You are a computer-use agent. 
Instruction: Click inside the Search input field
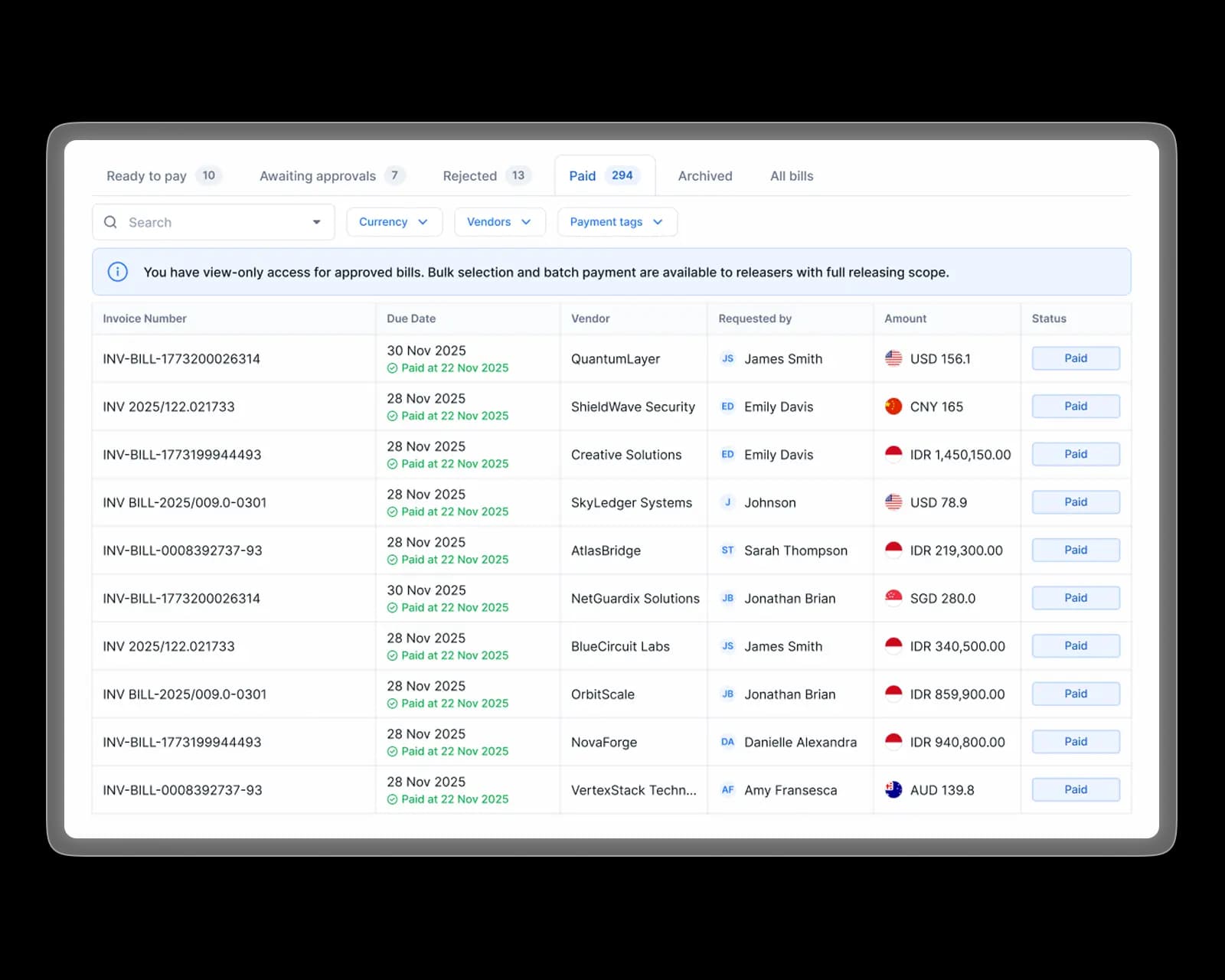pos(191,222)
